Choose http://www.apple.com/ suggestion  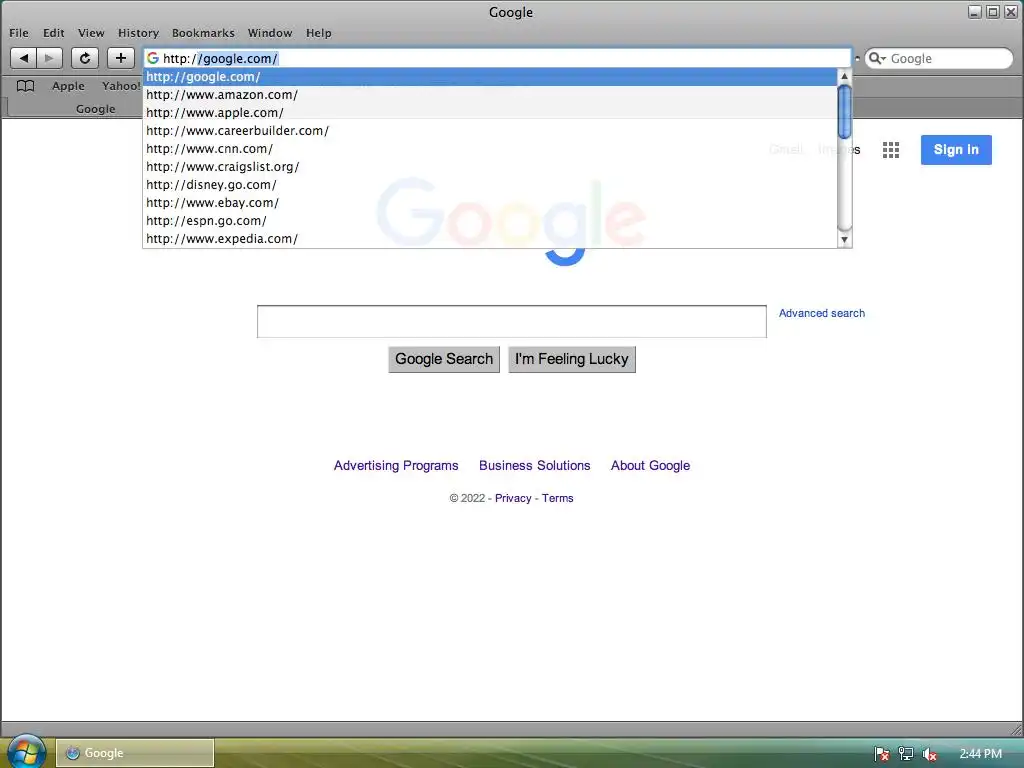(x=490, y=112)
